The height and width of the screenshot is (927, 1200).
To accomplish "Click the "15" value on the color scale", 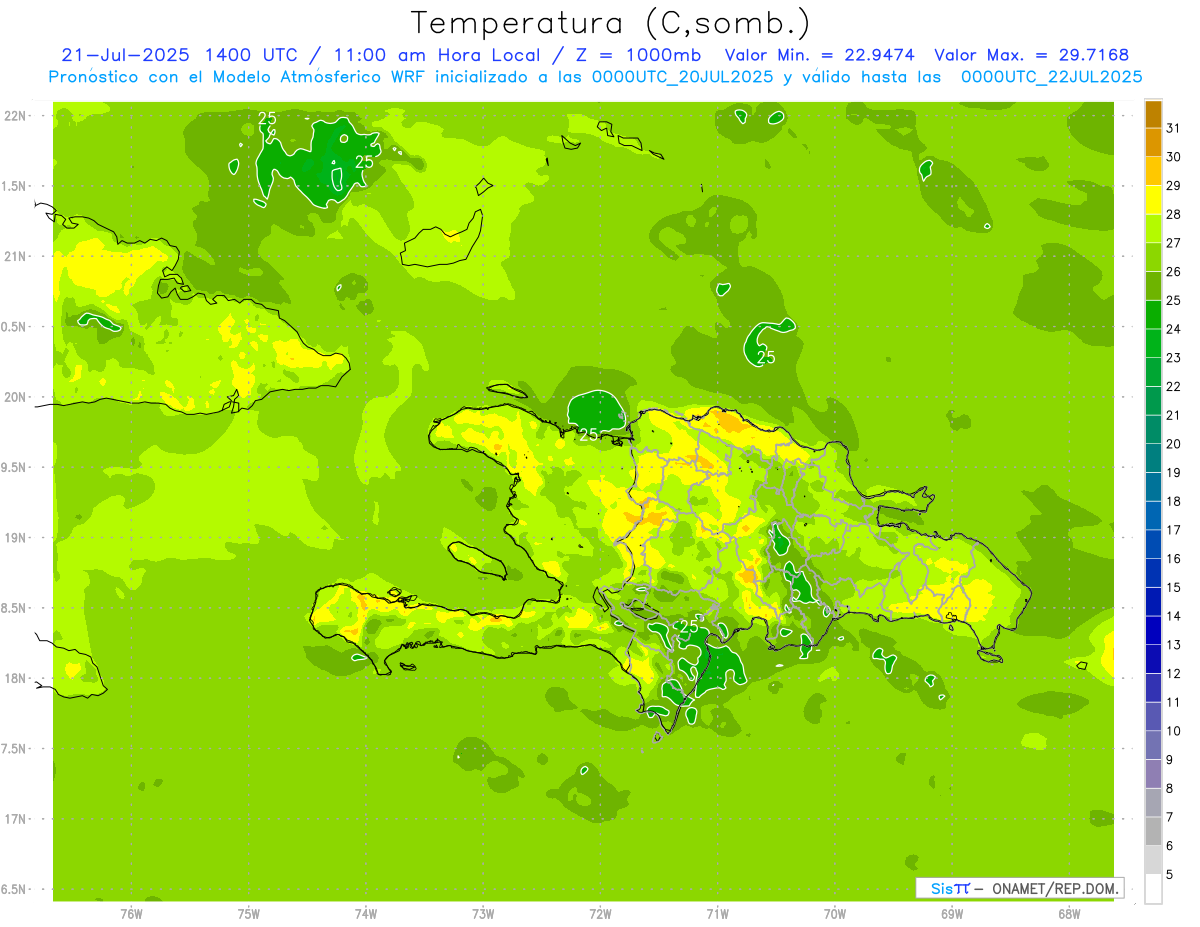I will click(1174, 587).
